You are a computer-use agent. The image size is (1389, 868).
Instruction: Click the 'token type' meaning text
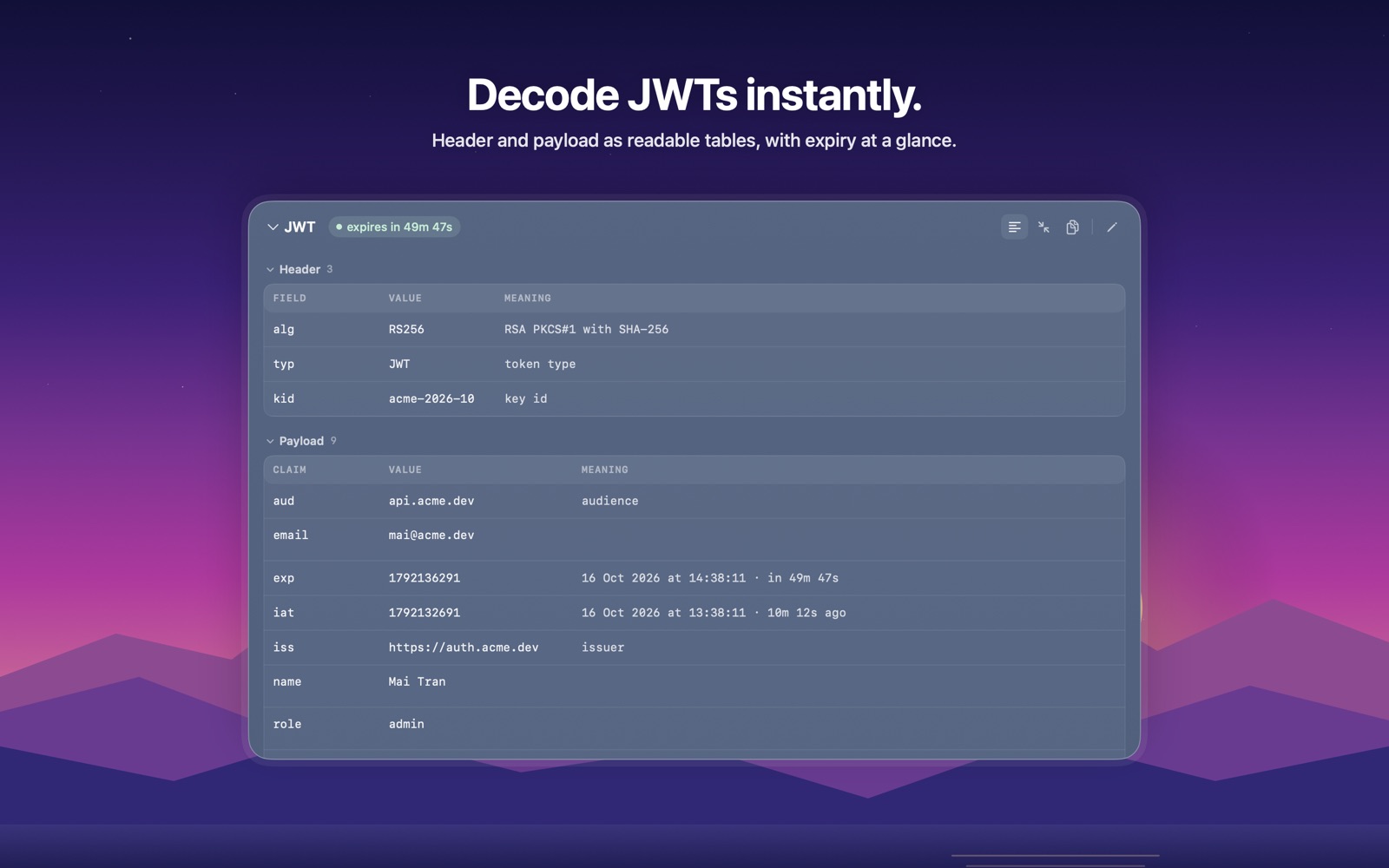pos(540,365)
